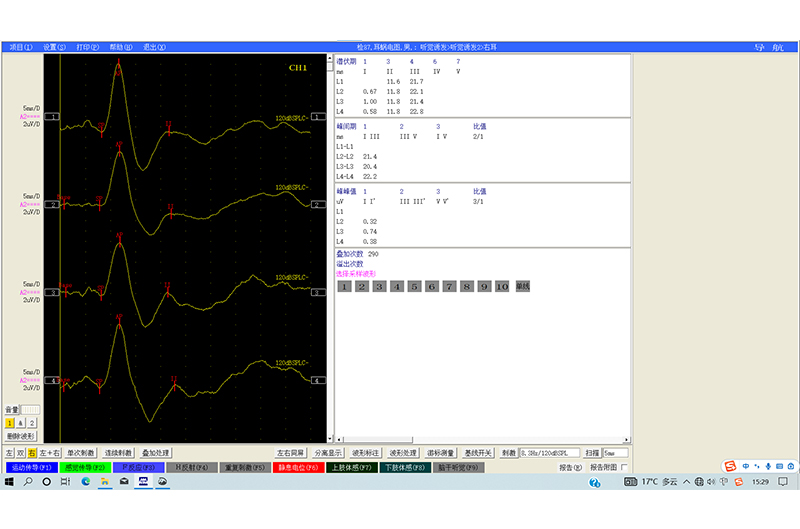Screen dimensions: 800x529
Task: Switch to 重复刺激(F5) mode
Action: pos(245,467)
